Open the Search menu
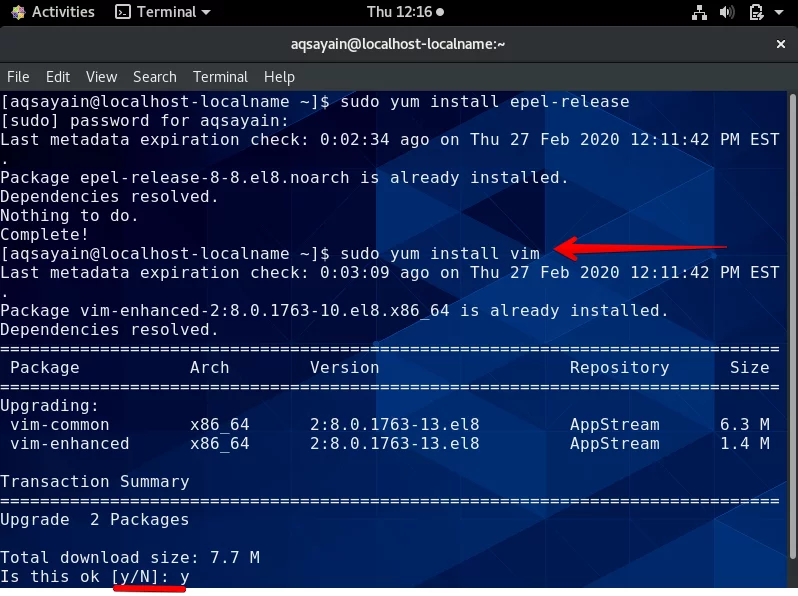This screenshot has height=596, width=798. point(155,77)
